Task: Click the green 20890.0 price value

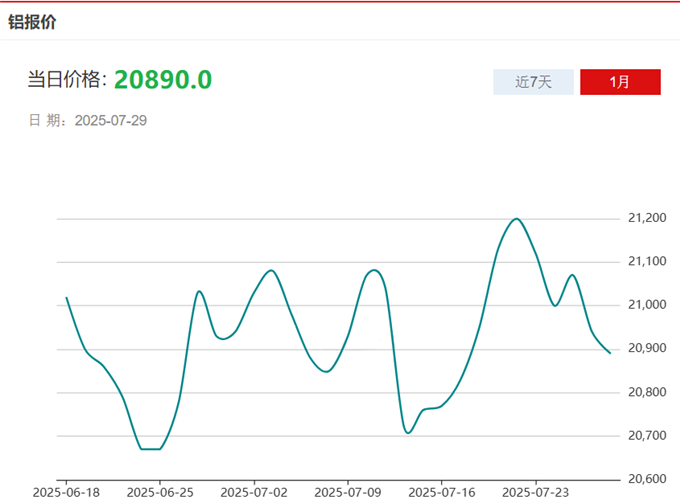Action: click(x=162, y=80)
